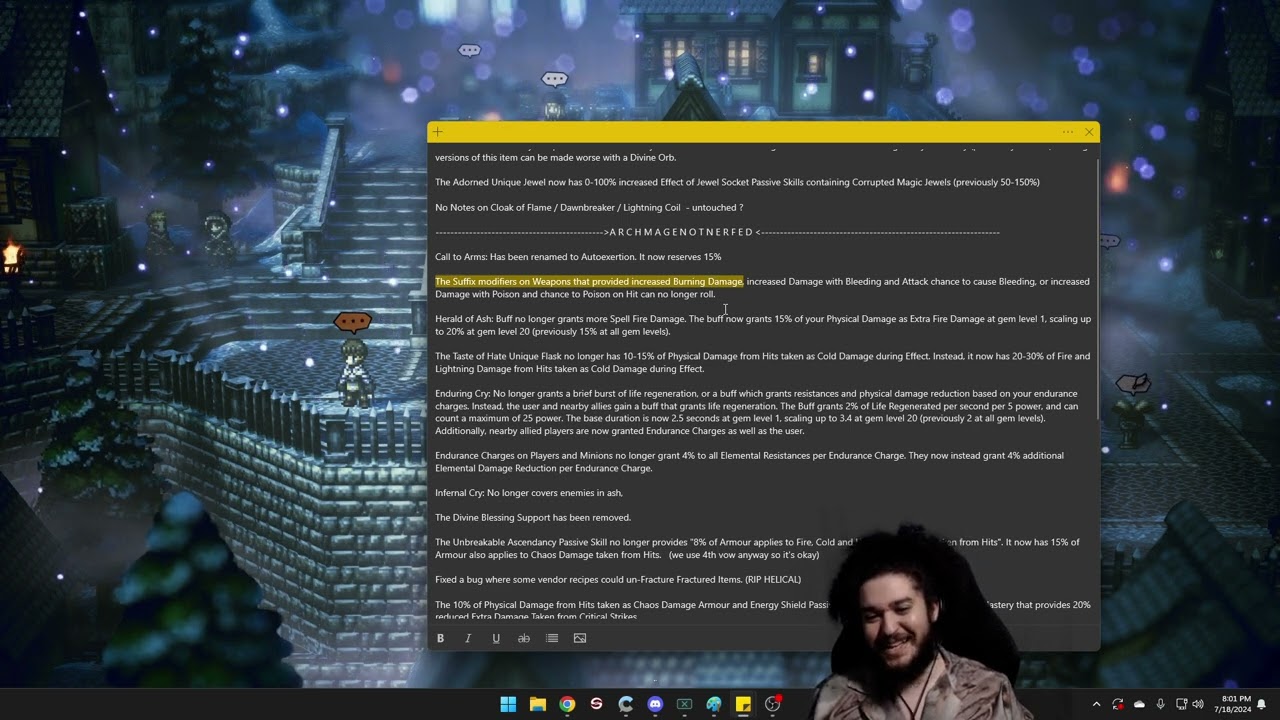Open Discord from the taskbar
This screenshot has height=720, width=1280.
pos(655,704)
